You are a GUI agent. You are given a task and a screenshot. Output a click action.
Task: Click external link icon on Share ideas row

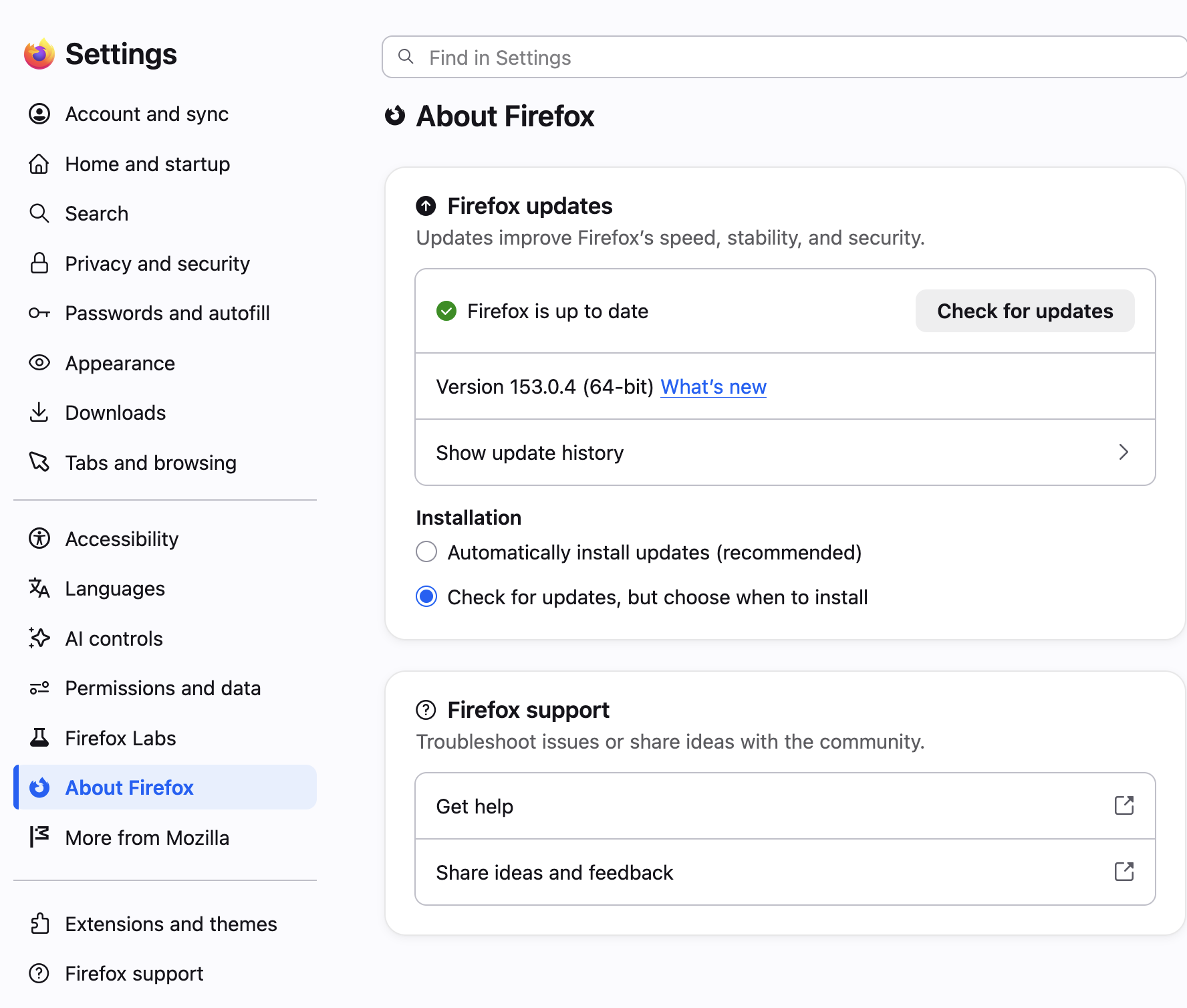point(1124,872)
